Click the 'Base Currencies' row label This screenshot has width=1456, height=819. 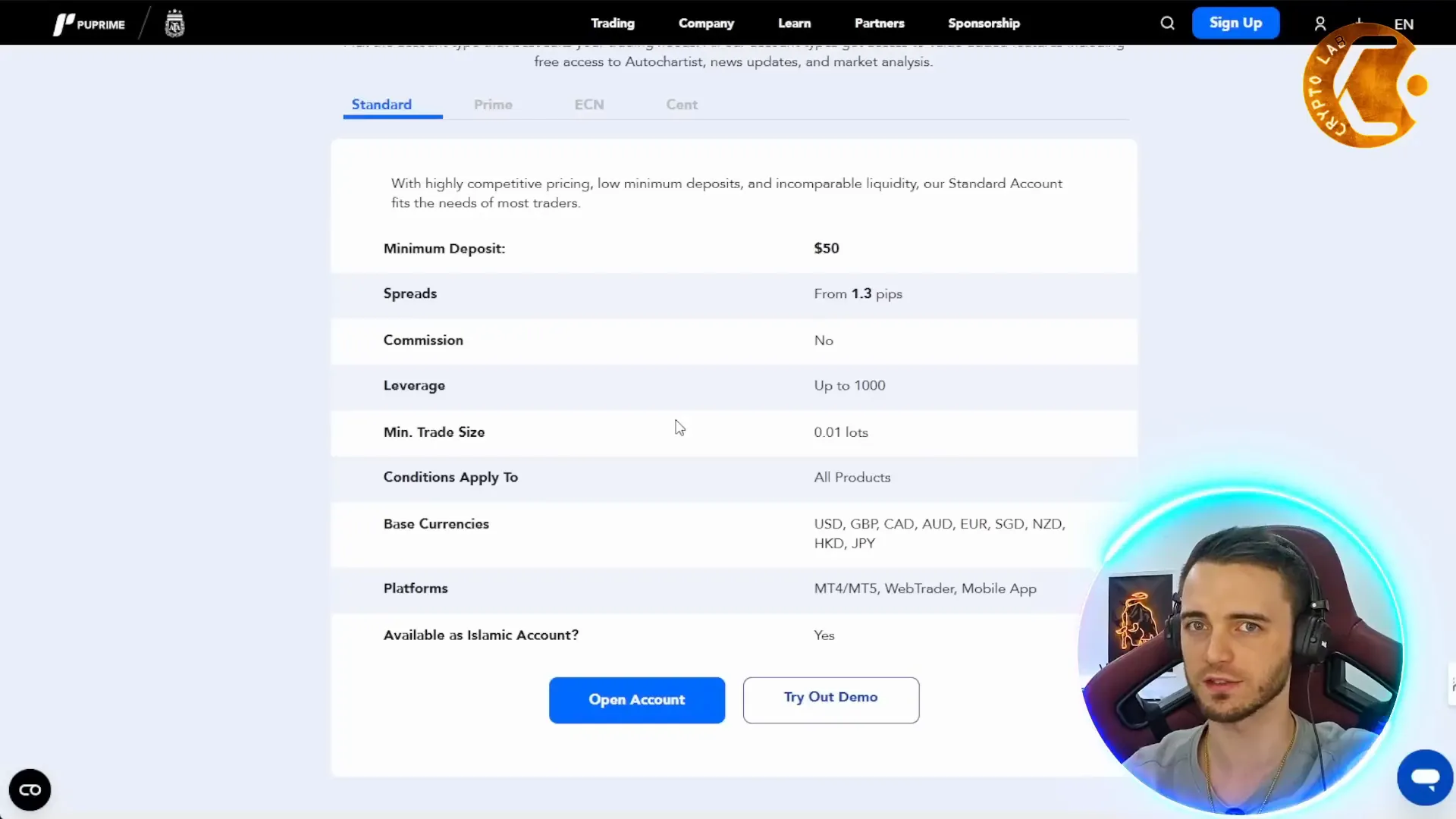click(436, 524)
